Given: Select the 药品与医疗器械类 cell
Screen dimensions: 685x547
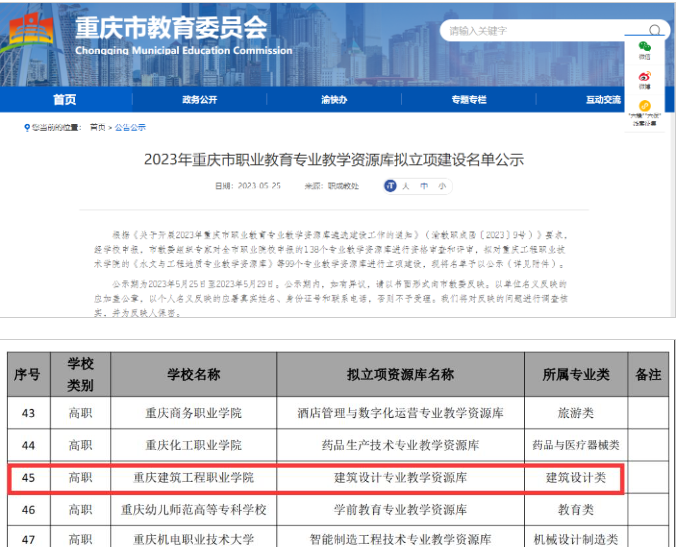Looking at the screenshot, I should click(x=576, y=445).
